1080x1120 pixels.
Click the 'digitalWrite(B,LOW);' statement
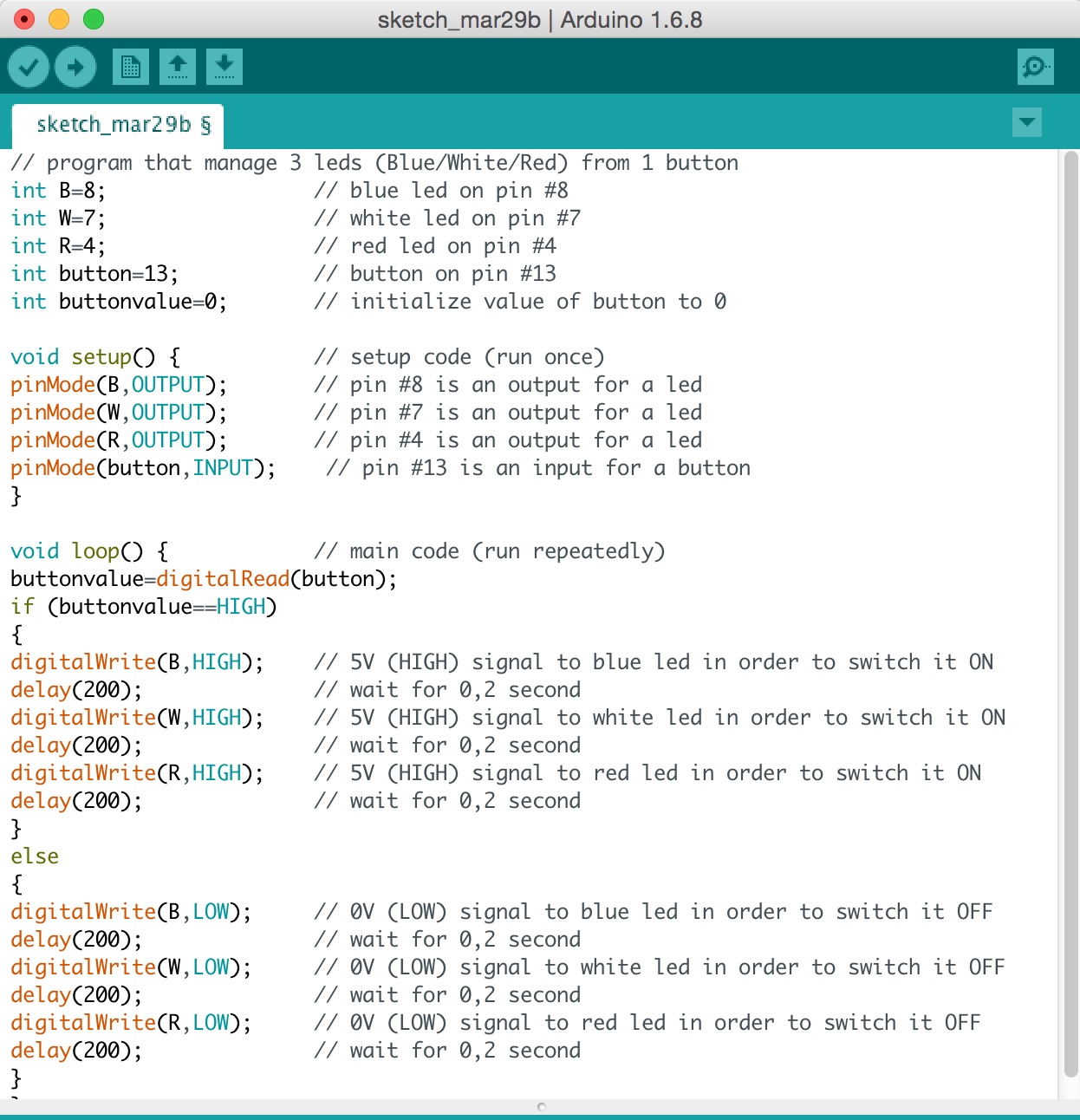point(131,912)
